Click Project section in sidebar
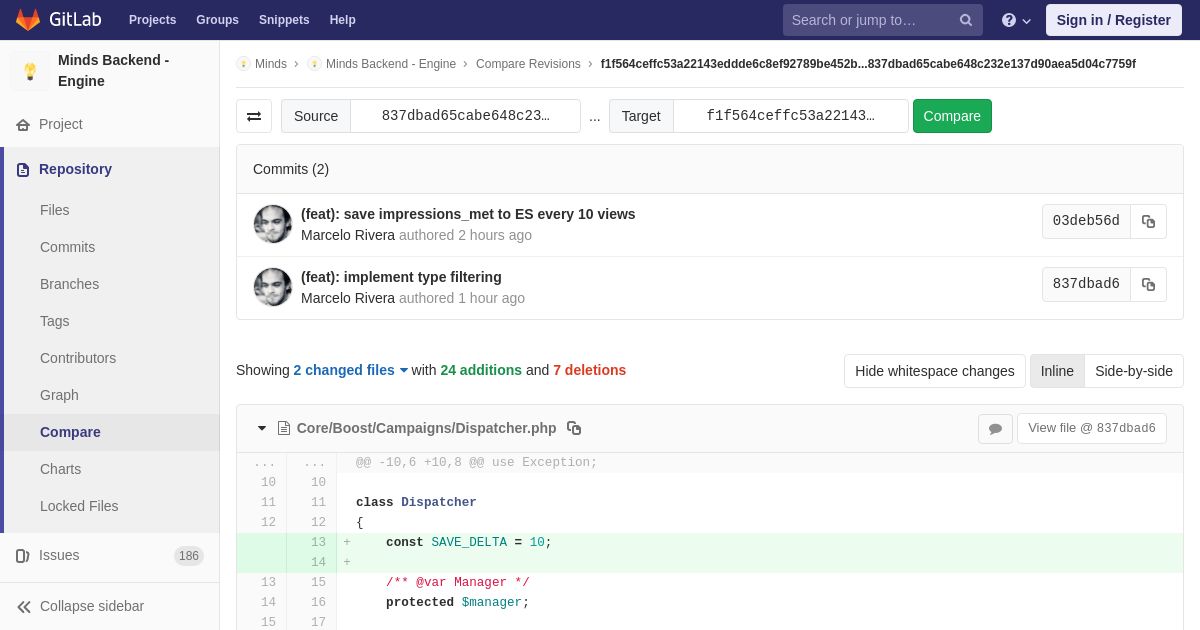This screenshot has height=630, width=1200. click(61, 124)
